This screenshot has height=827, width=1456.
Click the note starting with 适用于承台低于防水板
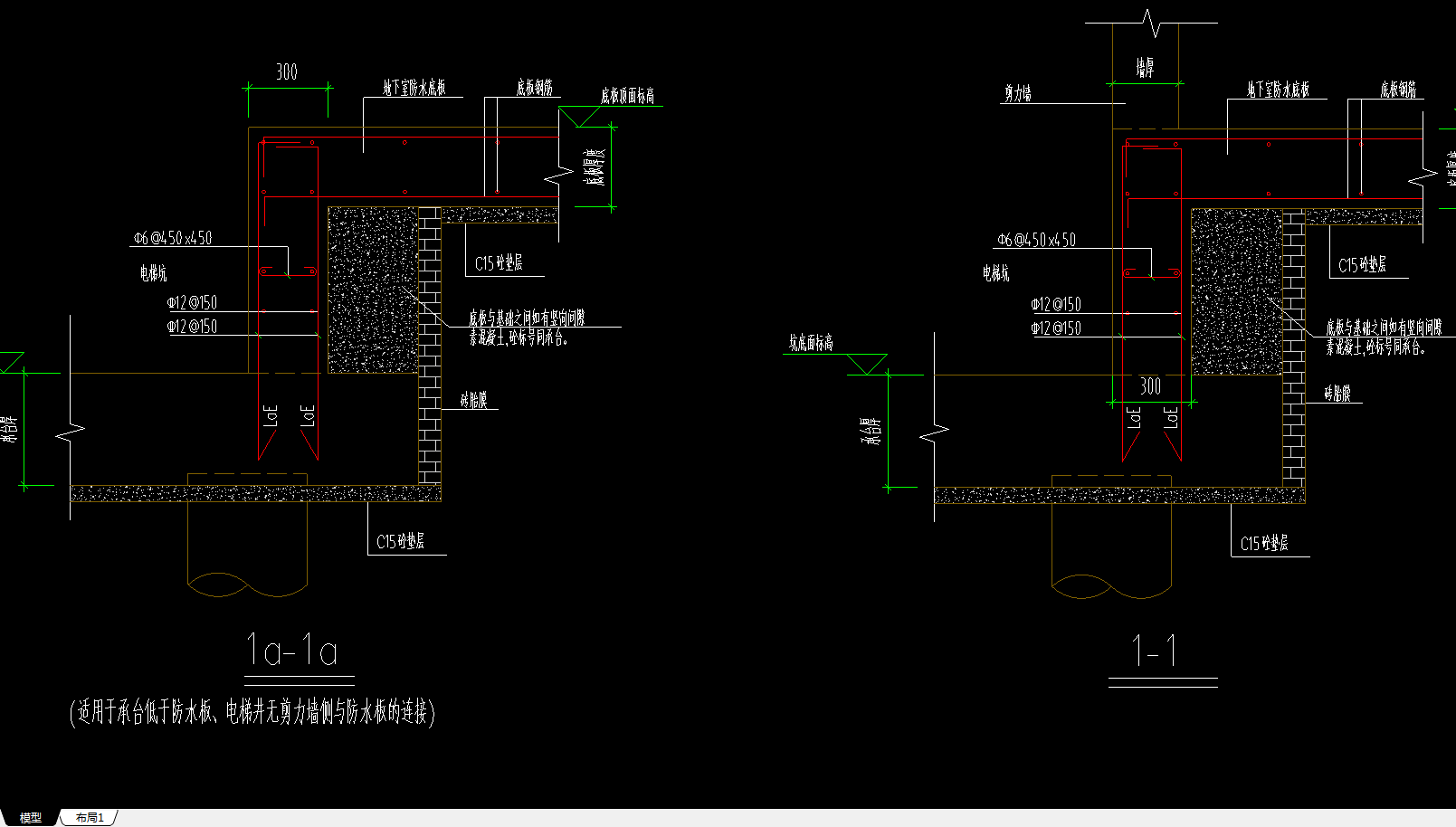tap(252, 712)
